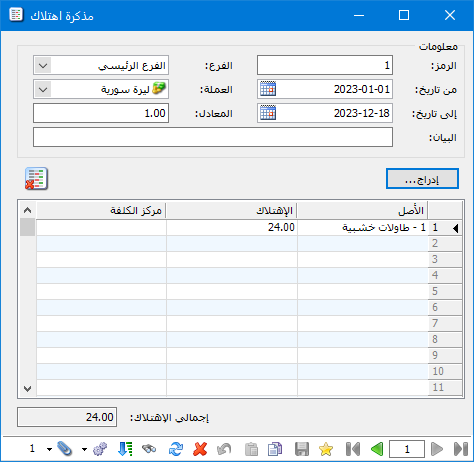Click the red X delete icon
Screen dimensions: 474x462
click(x=200, y=449)
